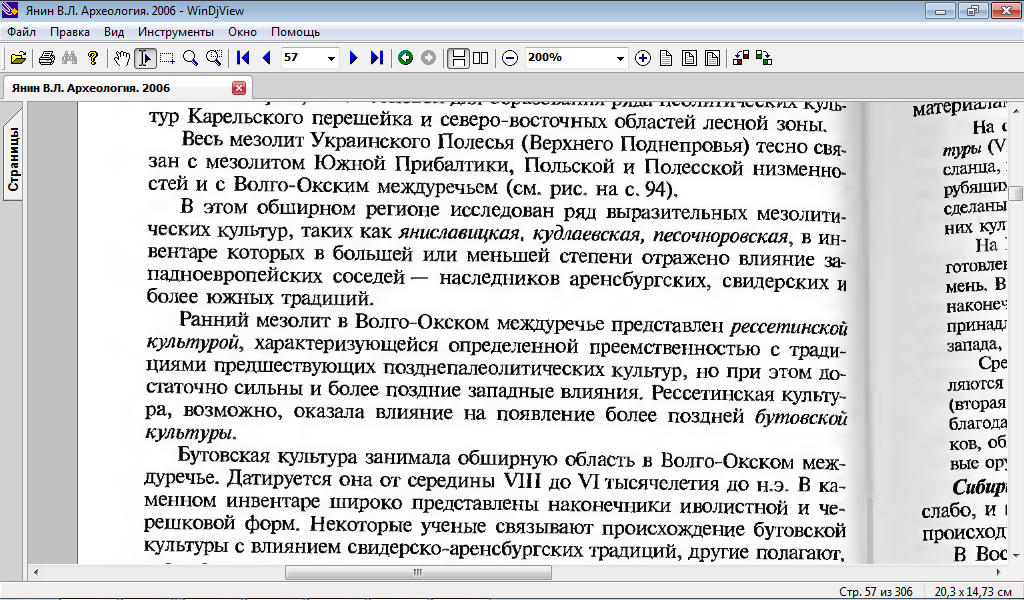Open the 200% zoom level dropdown
This screenshot has width=1024, height=600.
coord(620,58)
